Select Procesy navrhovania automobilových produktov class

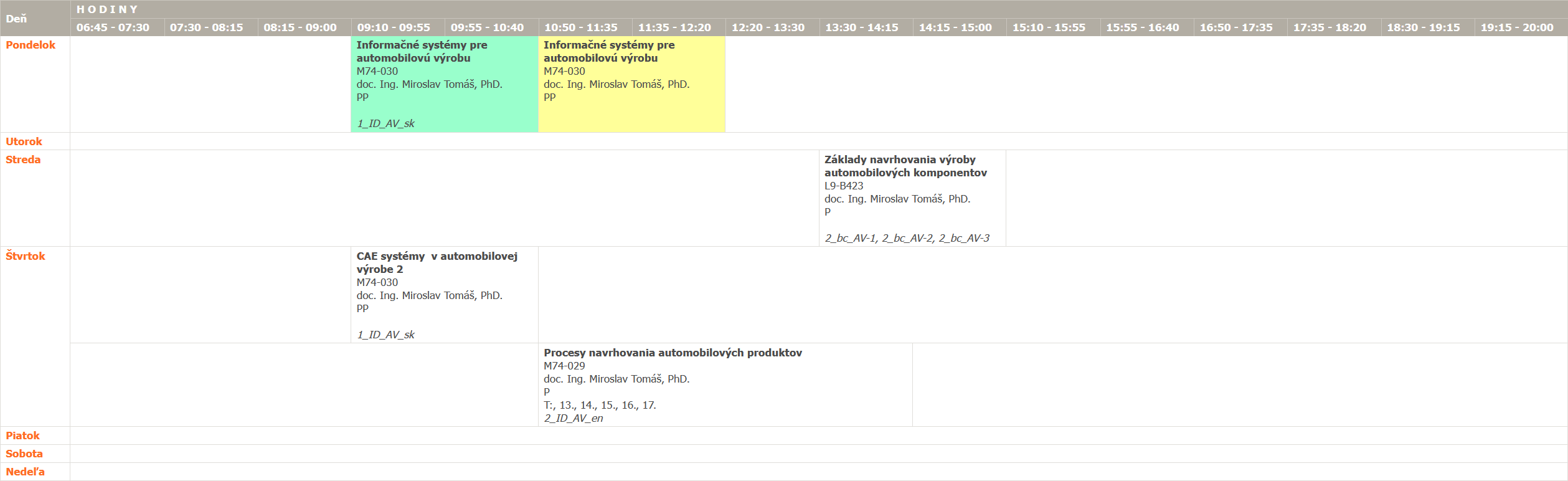coord(725,384)
